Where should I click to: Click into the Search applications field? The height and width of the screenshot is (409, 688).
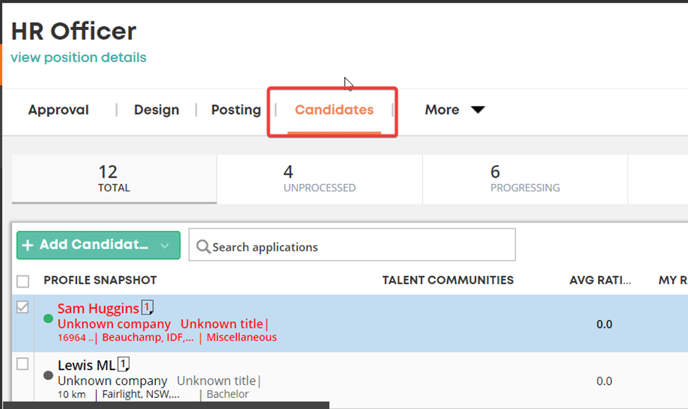(x=352, y=244)
